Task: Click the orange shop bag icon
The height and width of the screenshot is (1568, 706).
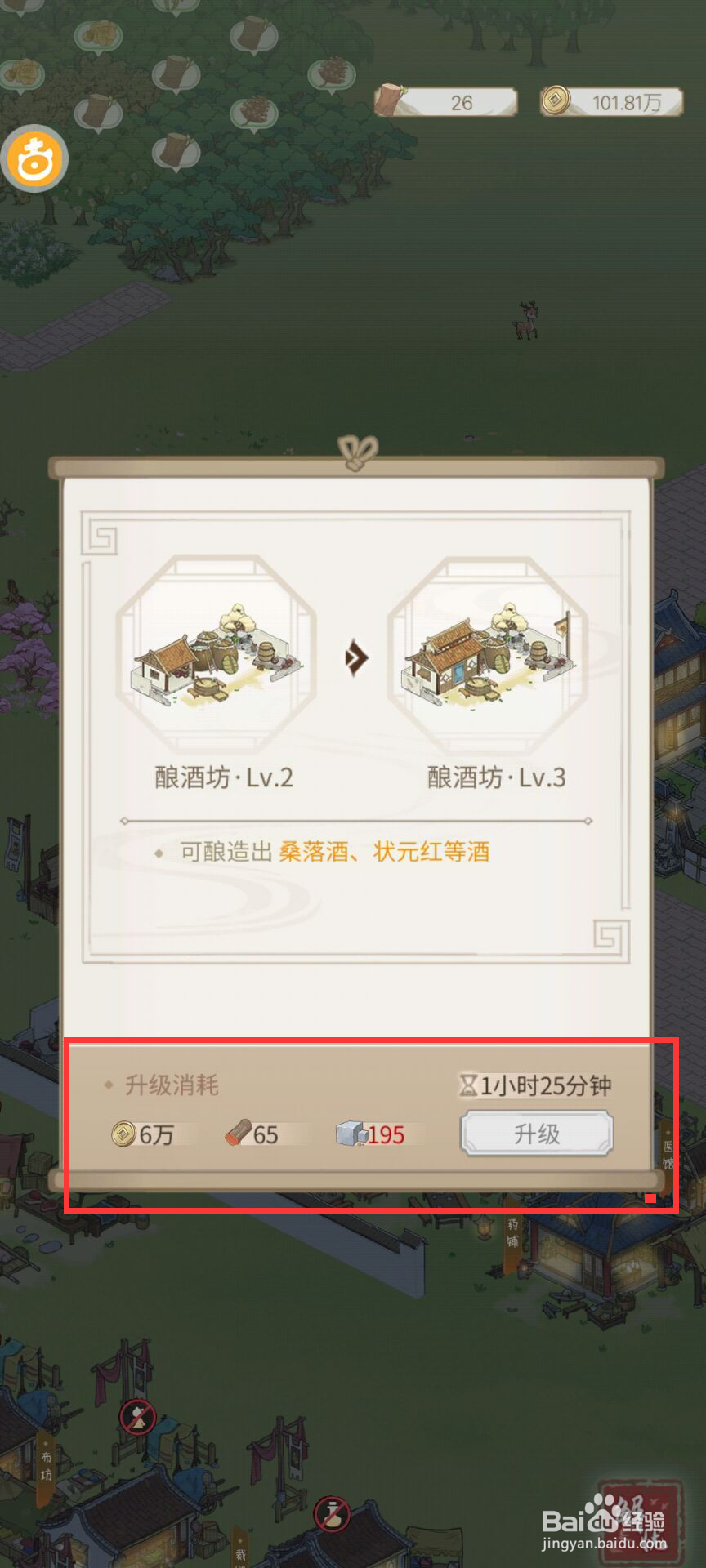Action: (x=34, y=158)
